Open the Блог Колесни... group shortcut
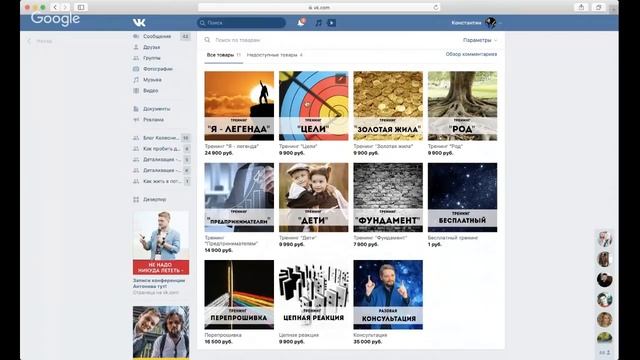 [161, 138]
